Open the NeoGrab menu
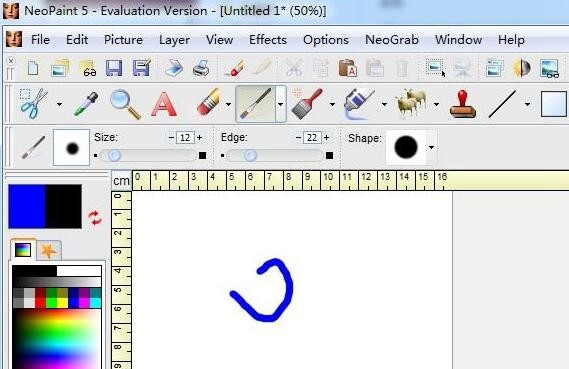Screen dimensions: 569x369 tap(392, 40)
